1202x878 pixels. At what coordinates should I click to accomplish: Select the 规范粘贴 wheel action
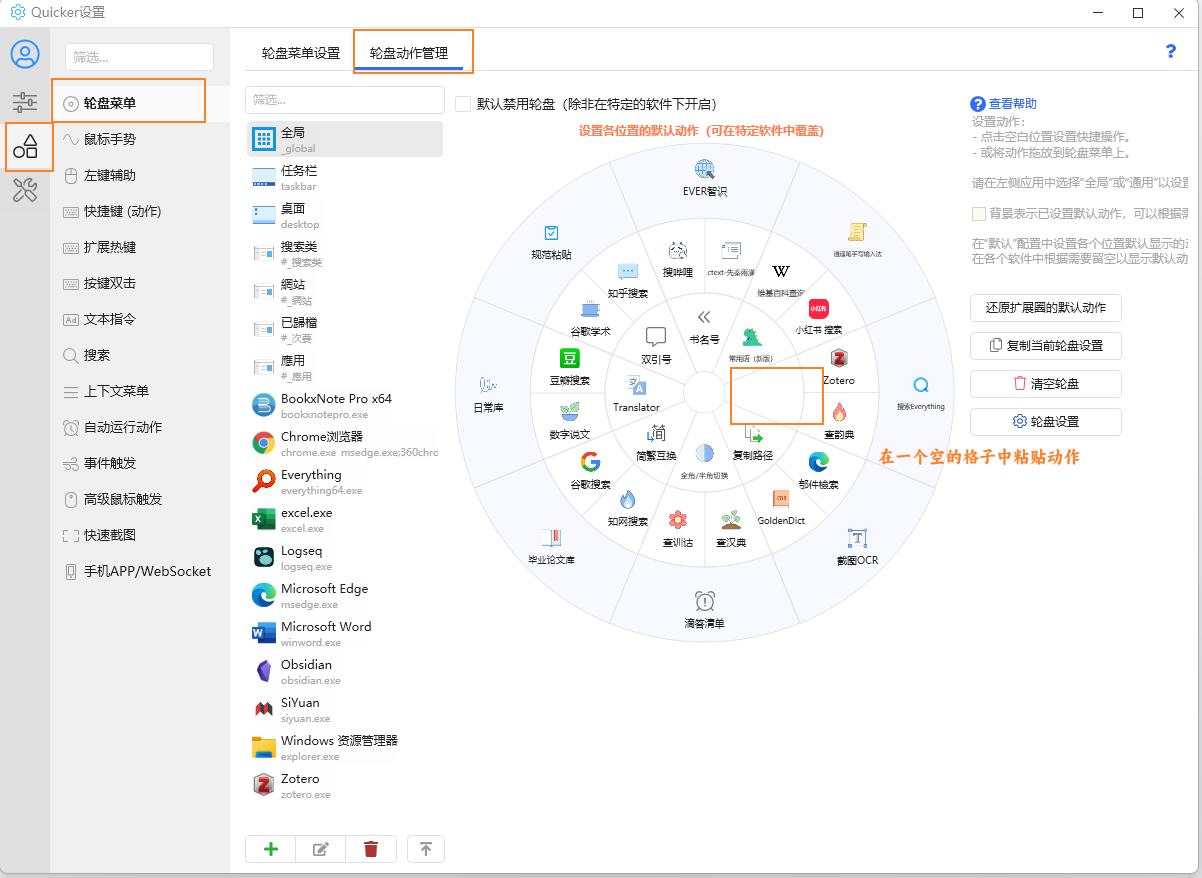pyautogui.click(x=551, y=242)
